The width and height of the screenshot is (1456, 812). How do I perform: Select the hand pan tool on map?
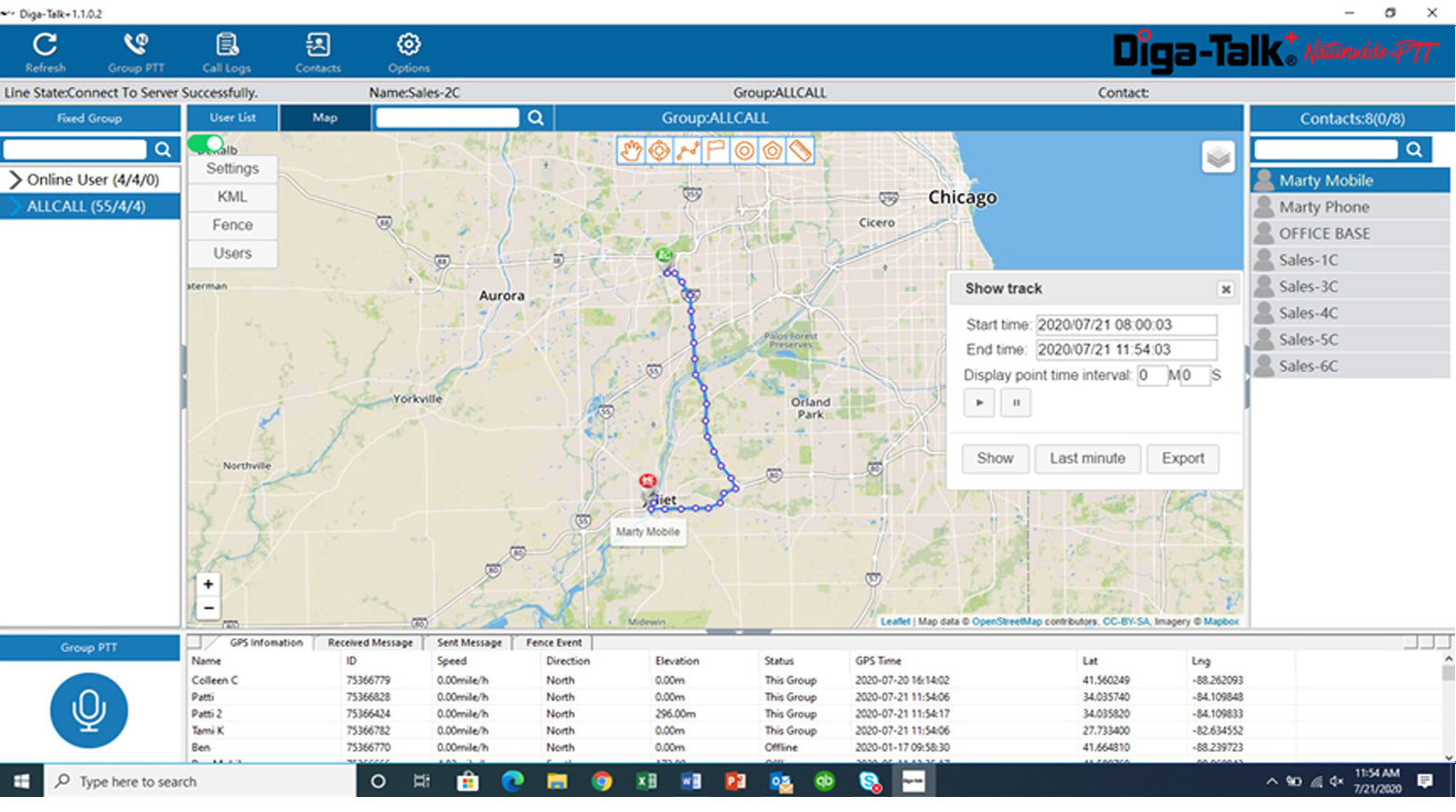[x=631, y=151]
